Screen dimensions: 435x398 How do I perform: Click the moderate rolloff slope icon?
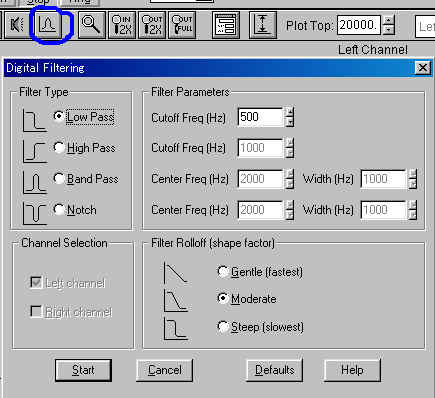click(176, 300)
